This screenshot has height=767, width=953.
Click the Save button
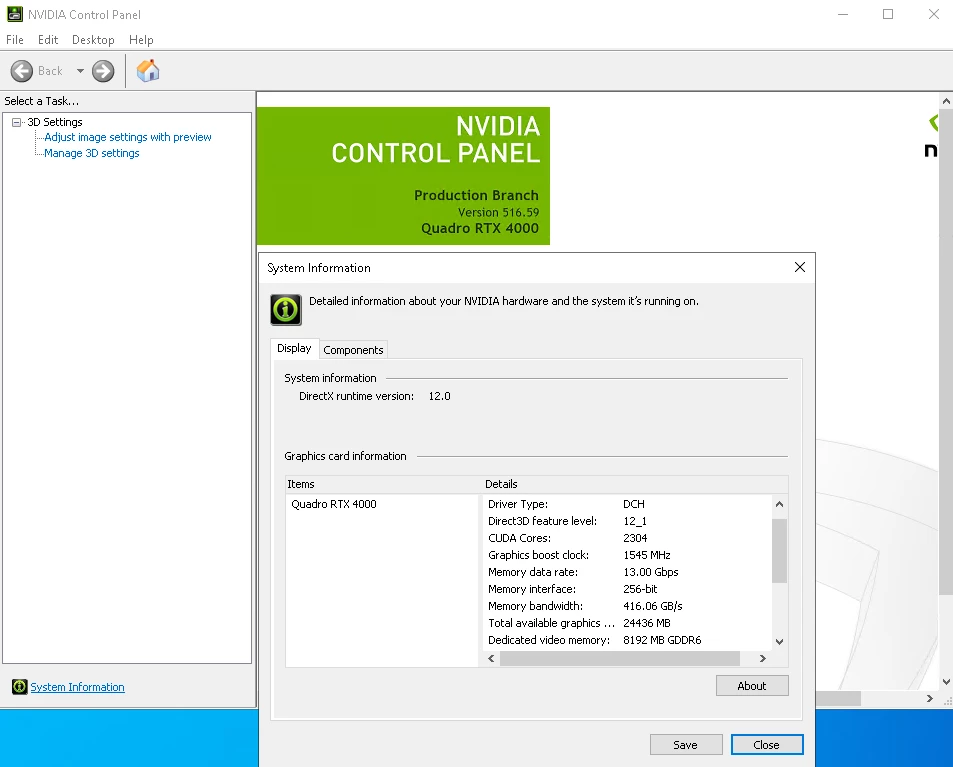pyautogui.click(x=686, y=745)
